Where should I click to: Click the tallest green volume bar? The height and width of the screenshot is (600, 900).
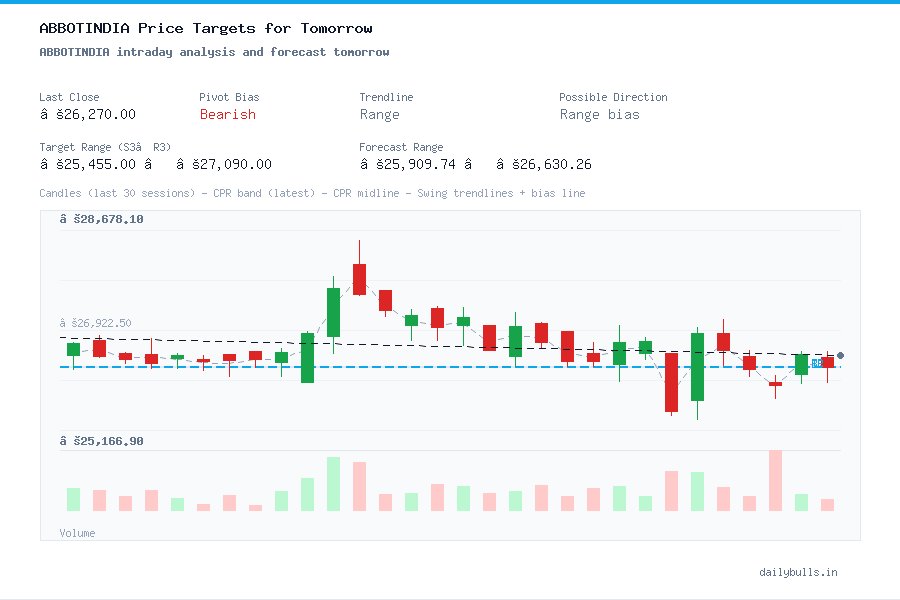tap(332, 485)
